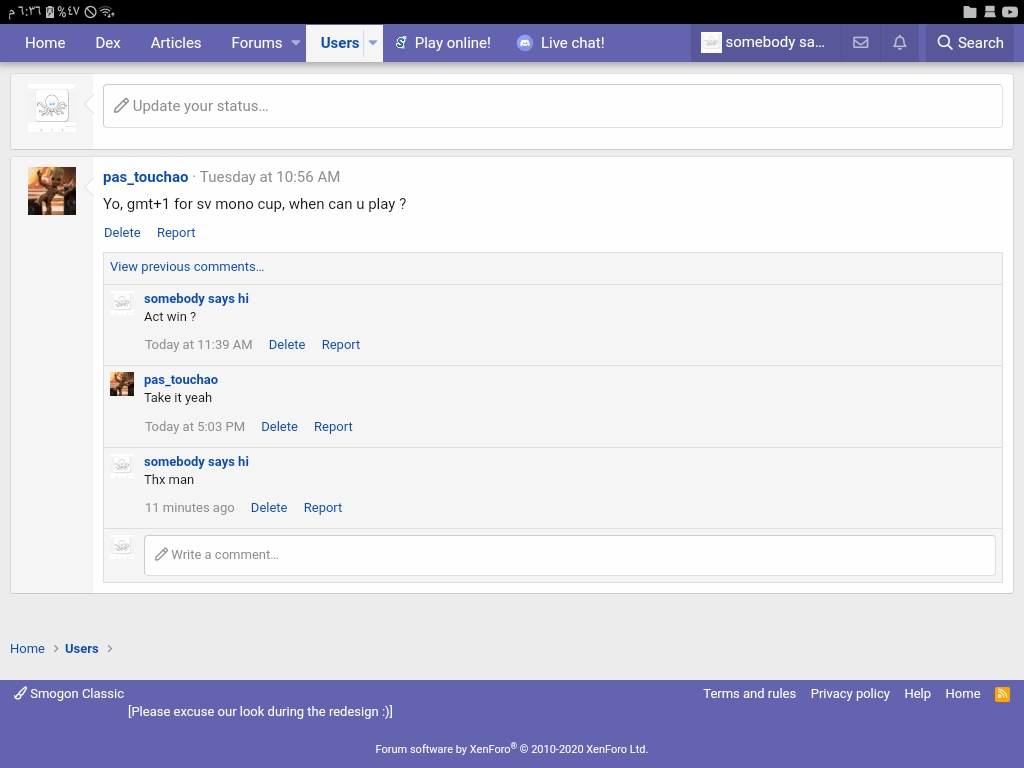
Task: Report the 'Take it yeah' comment
Action: 333,427
